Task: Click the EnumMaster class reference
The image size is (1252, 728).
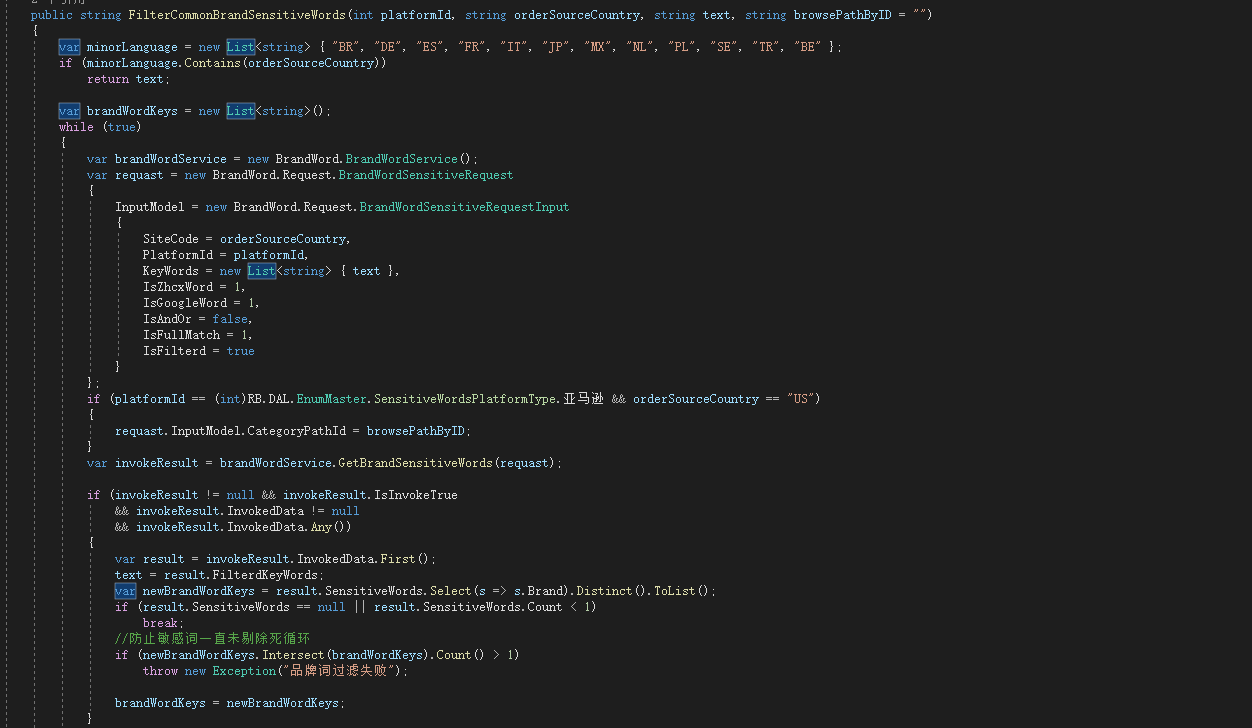Action: tap(332, 399)
